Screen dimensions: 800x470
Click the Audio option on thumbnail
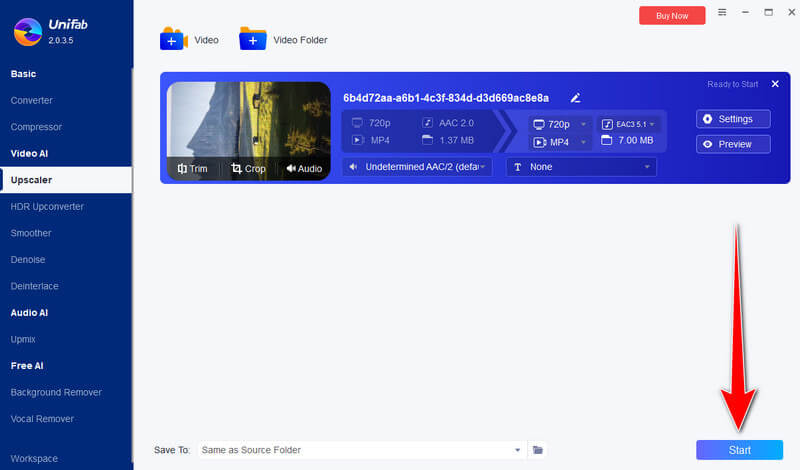(304, 168)
